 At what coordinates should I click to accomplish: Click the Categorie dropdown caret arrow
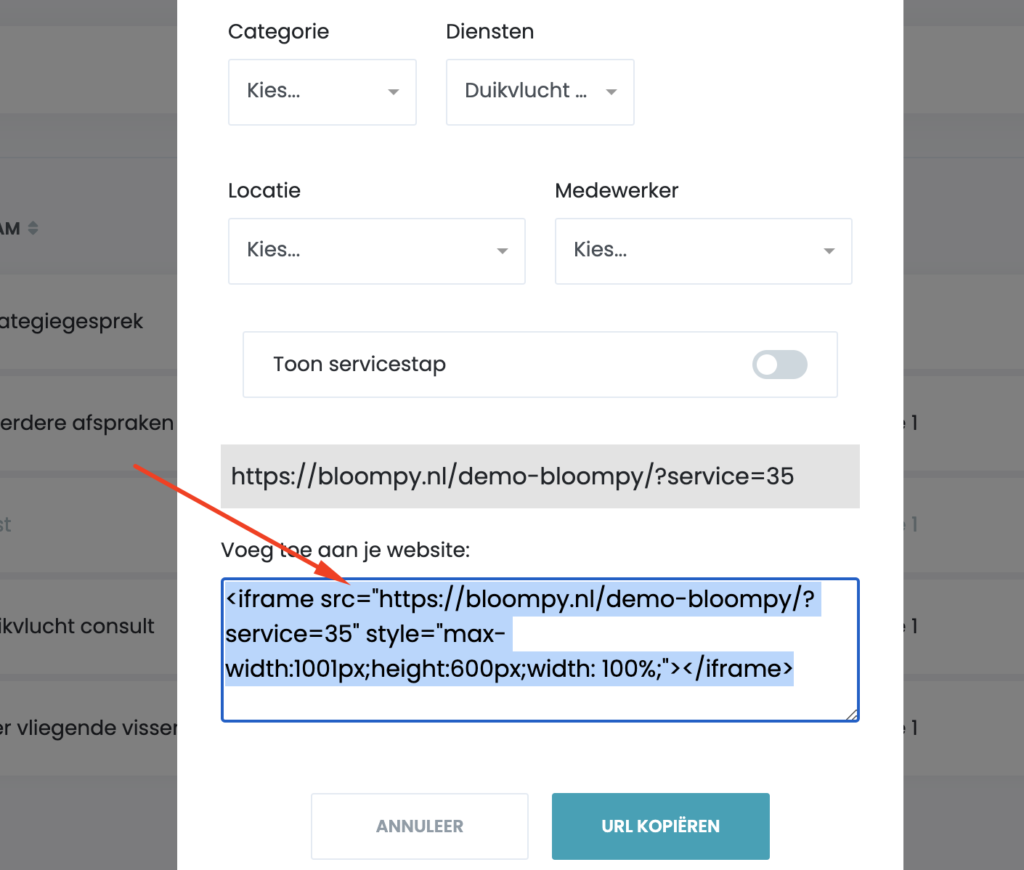click(393, 91)
